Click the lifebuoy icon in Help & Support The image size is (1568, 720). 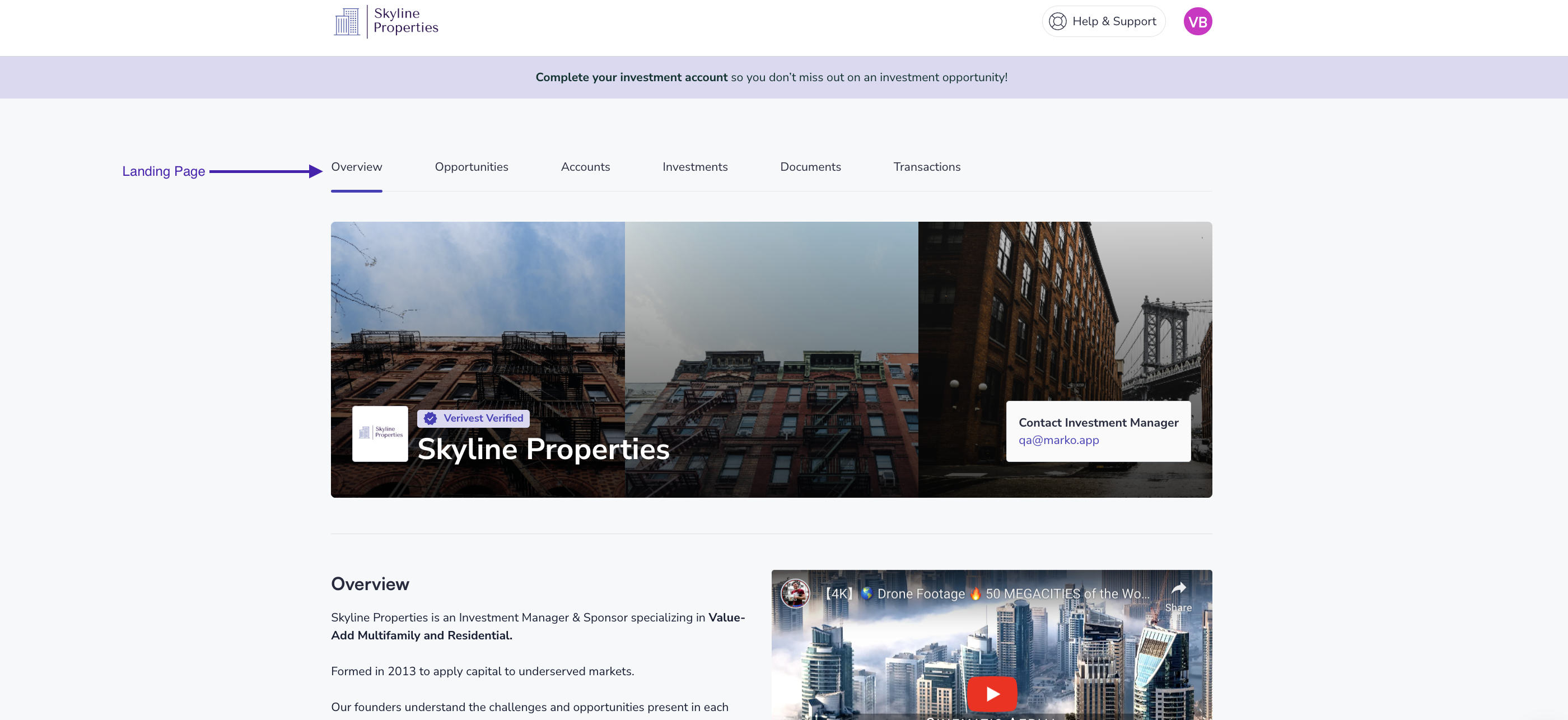coord(1057,21)
